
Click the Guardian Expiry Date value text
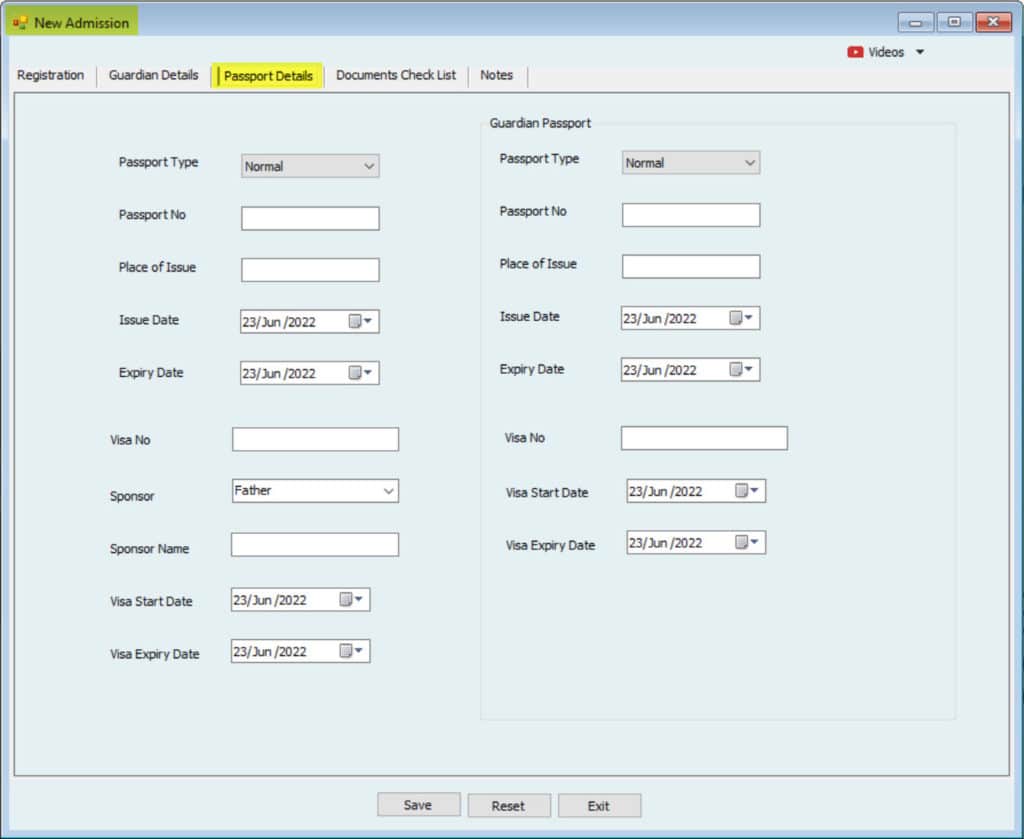pos(660,370)
